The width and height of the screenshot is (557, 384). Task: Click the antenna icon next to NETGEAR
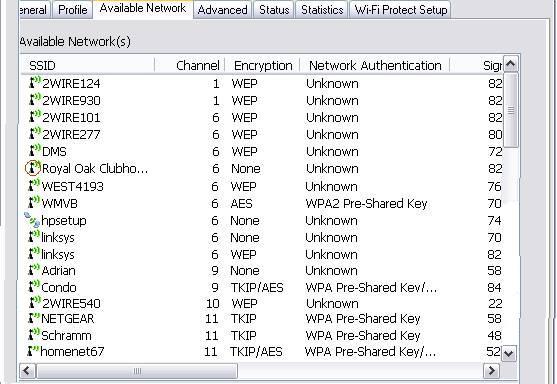tap(34, 318)
